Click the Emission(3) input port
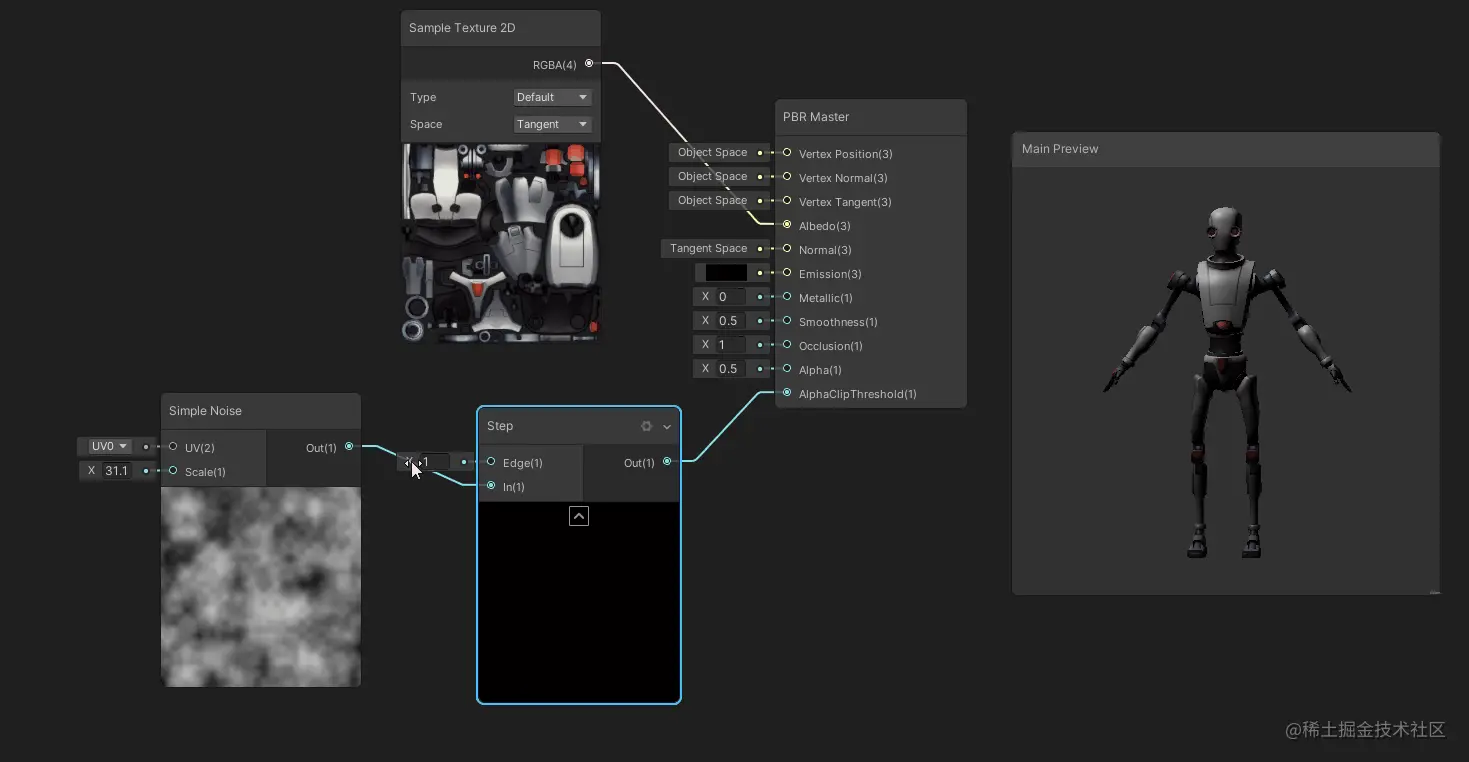The image size is (1469, 762). [787, 273]
